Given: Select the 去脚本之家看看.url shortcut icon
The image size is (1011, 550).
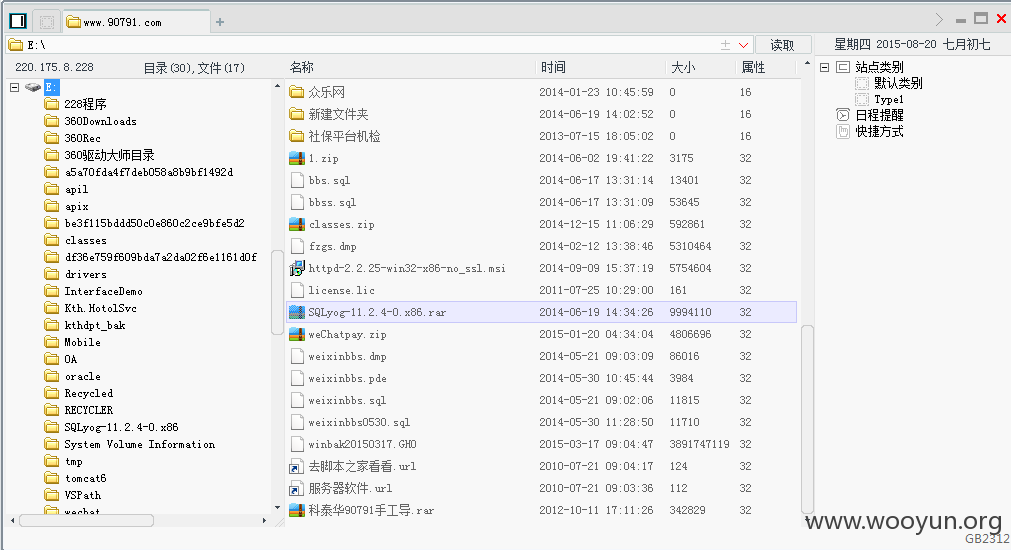Looking at the screenshot, I should pos(297,466).
